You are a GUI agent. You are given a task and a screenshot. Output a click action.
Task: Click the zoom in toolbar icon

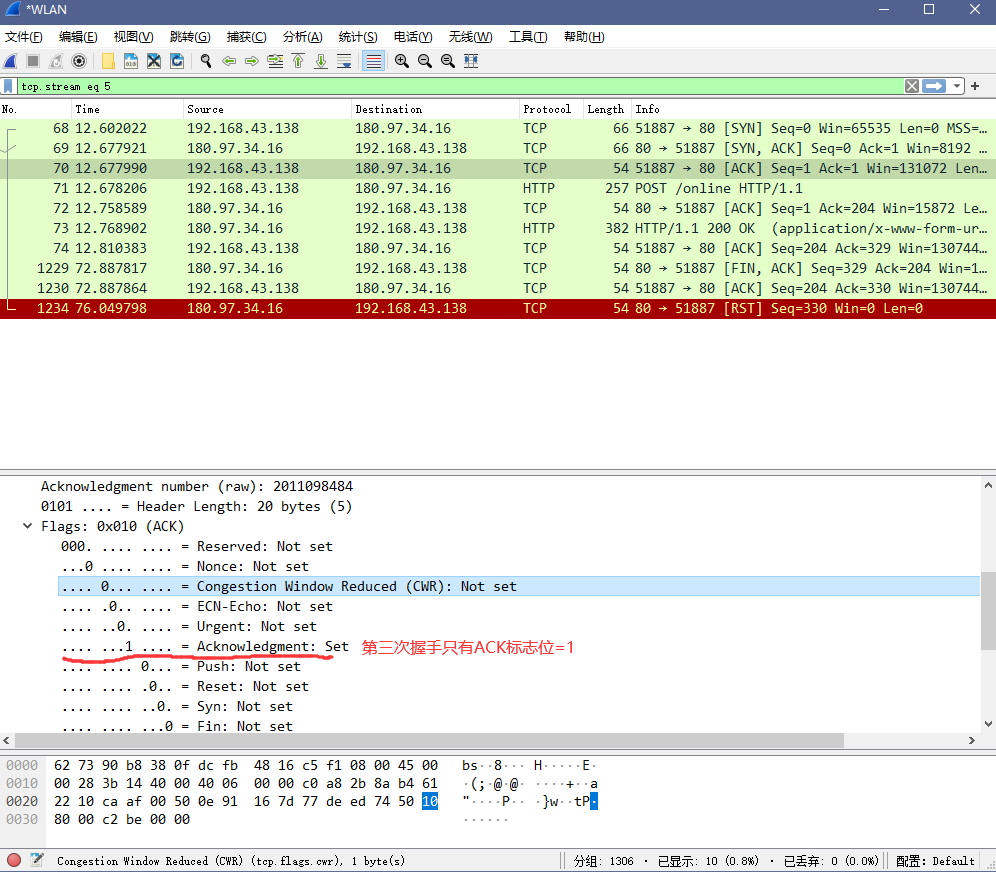tap(399, 61)
